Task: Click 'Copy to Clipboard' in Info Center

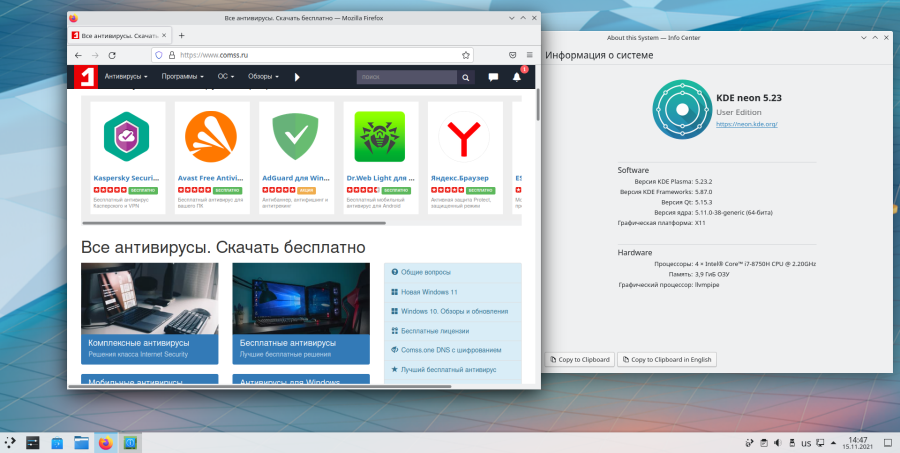Action: (580, 359)
